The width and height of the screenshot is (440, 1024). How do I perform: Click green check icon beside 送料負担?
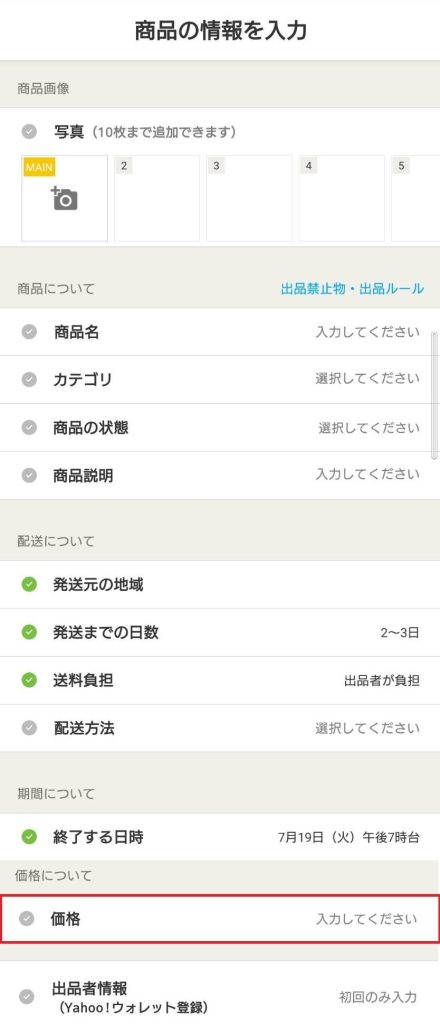29,680
